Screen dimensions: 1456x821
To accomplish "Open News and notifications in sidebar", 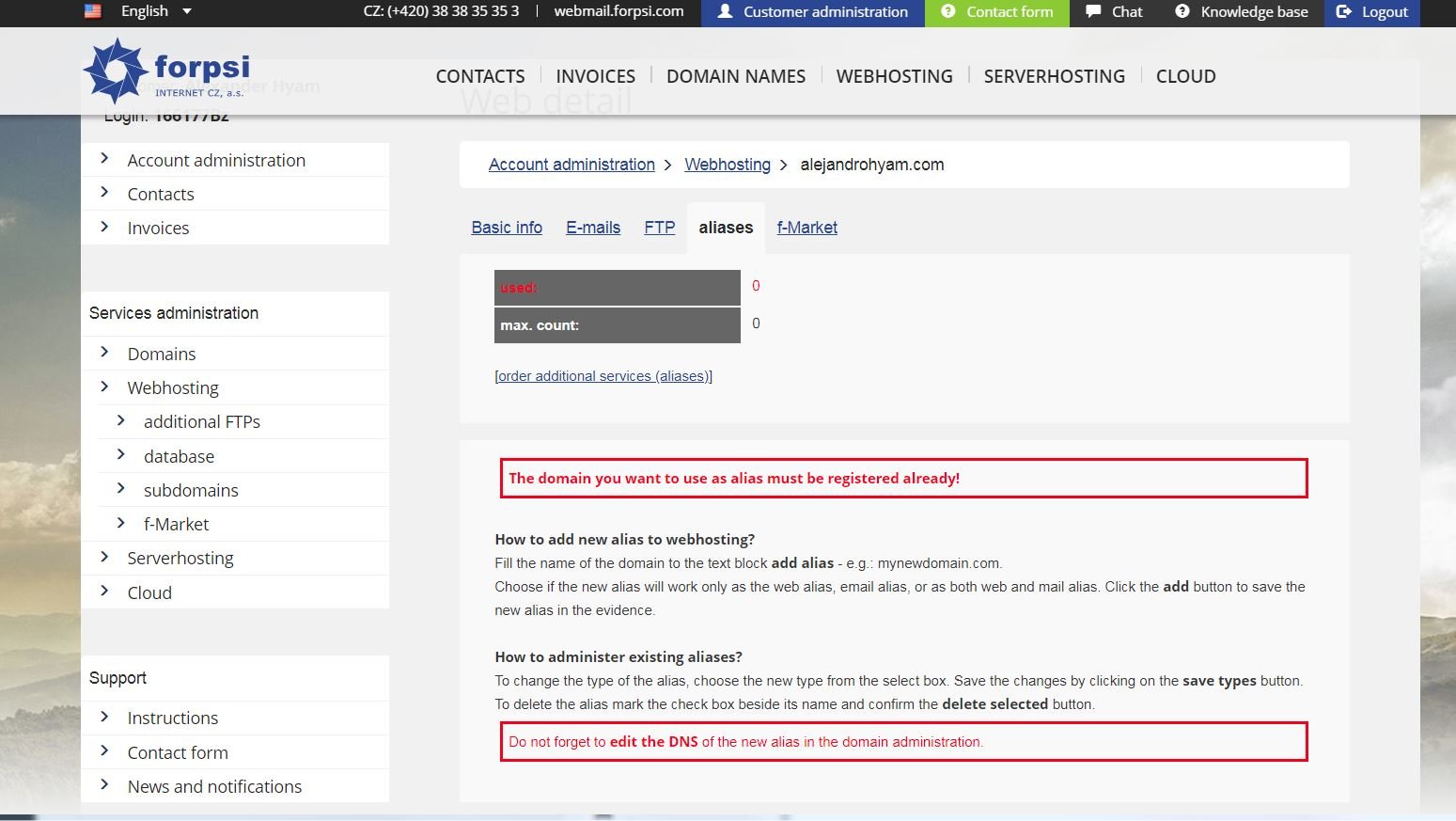I will (214, 786).
